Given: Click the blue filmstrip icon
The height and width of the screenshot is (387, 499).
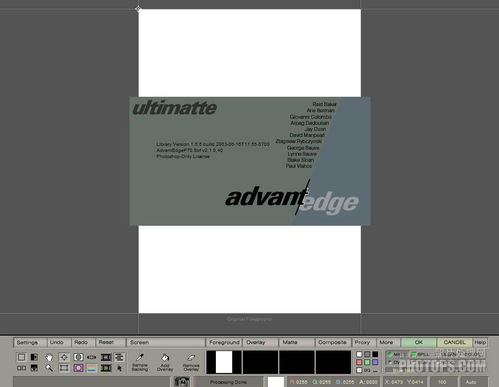Looking at the screenshot, I should pos(106,357).
